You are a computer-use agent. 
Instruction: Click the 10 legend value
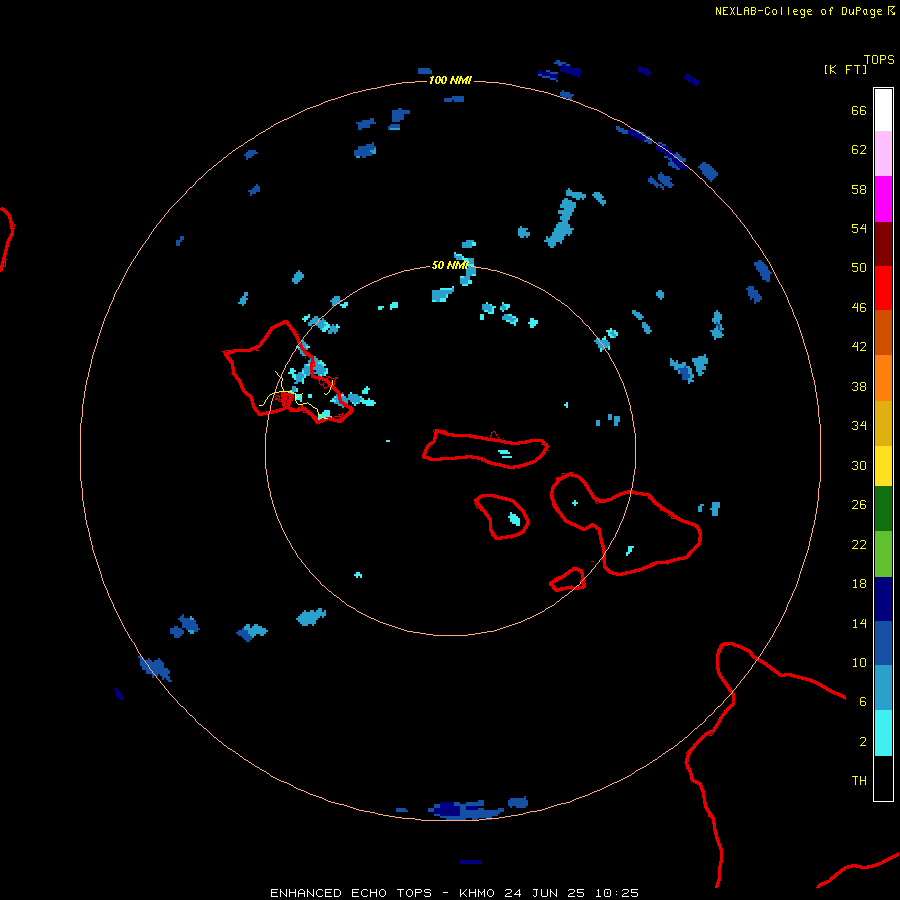click(859, 663)
